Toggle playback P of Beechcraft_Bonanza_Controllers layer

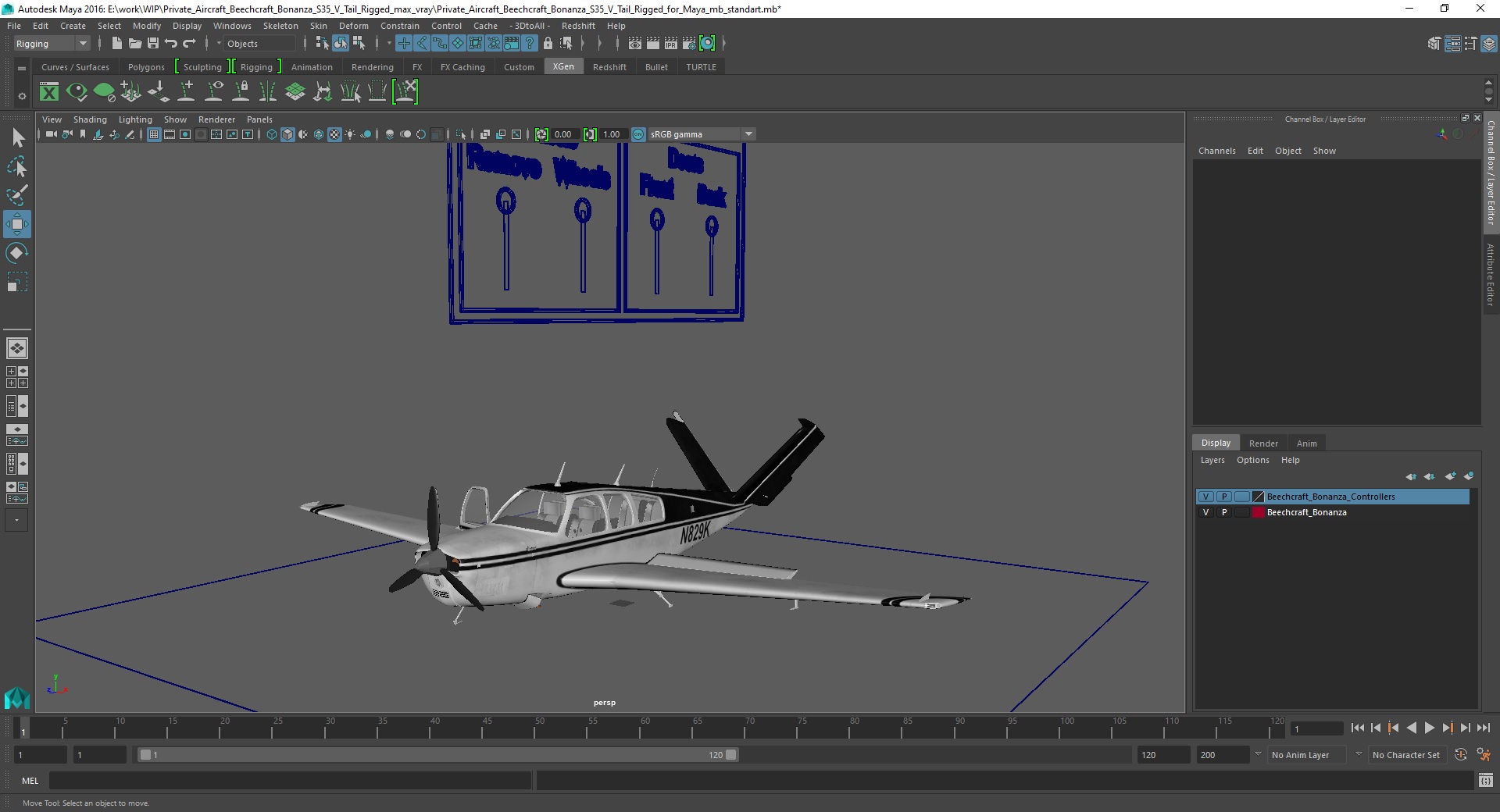tap(1224, 497)
